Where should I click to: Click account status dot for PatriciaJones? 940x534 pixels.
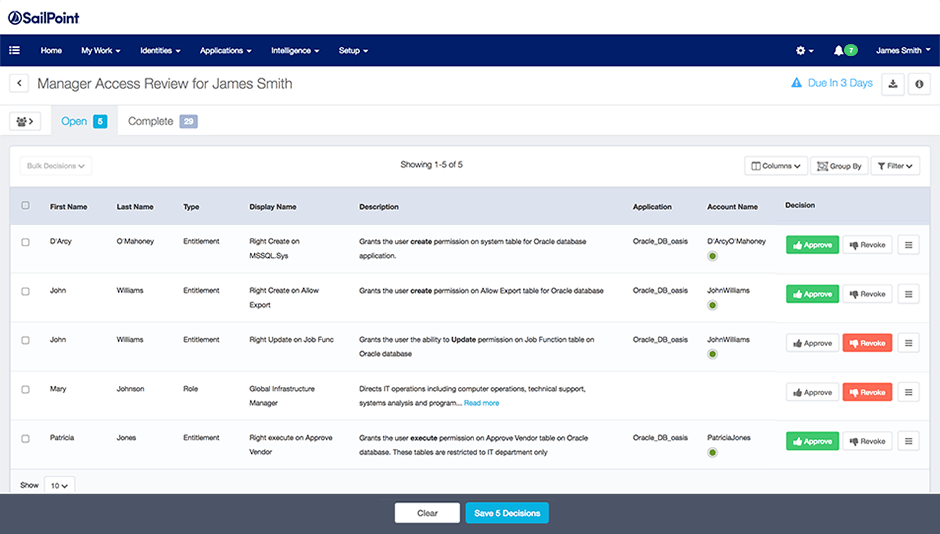pyautogui.click(x=712, y=452)
